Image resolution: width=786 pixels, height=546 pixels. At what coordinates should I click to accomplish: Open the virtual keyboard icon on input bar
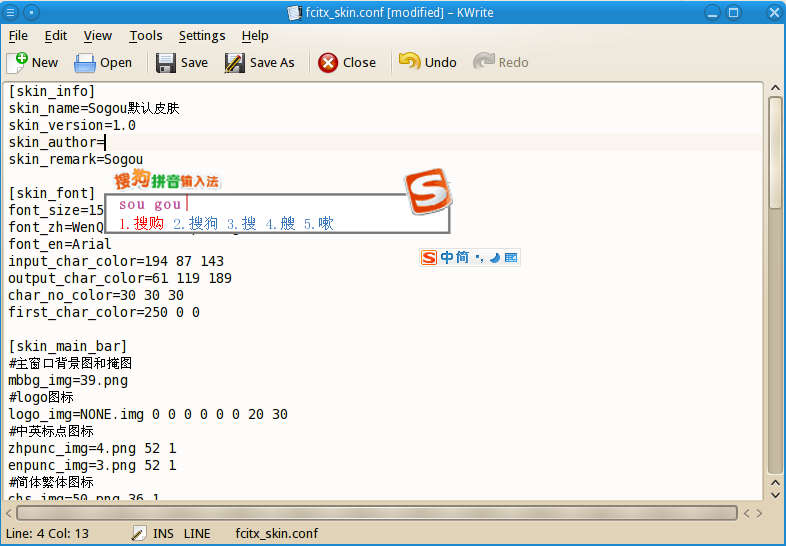511,258
